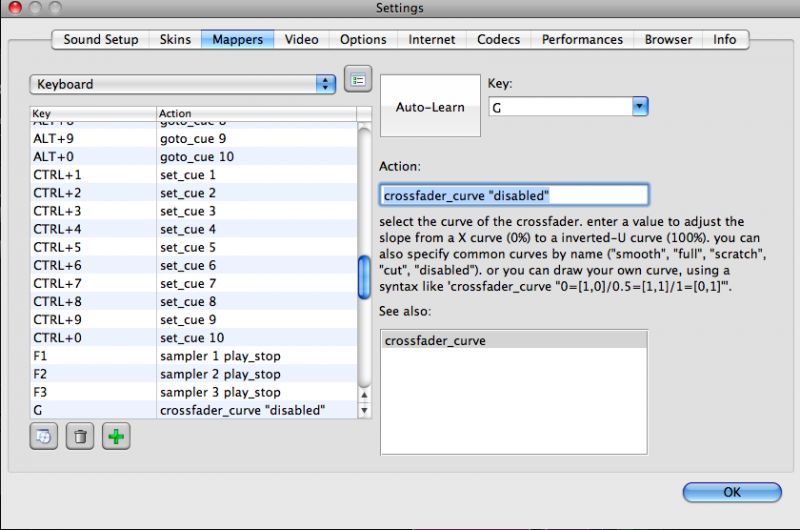Viewport: 800px width, 530px height.
Task: Select the F1 sampler 1 play_stop row
Action: (190, 356)
